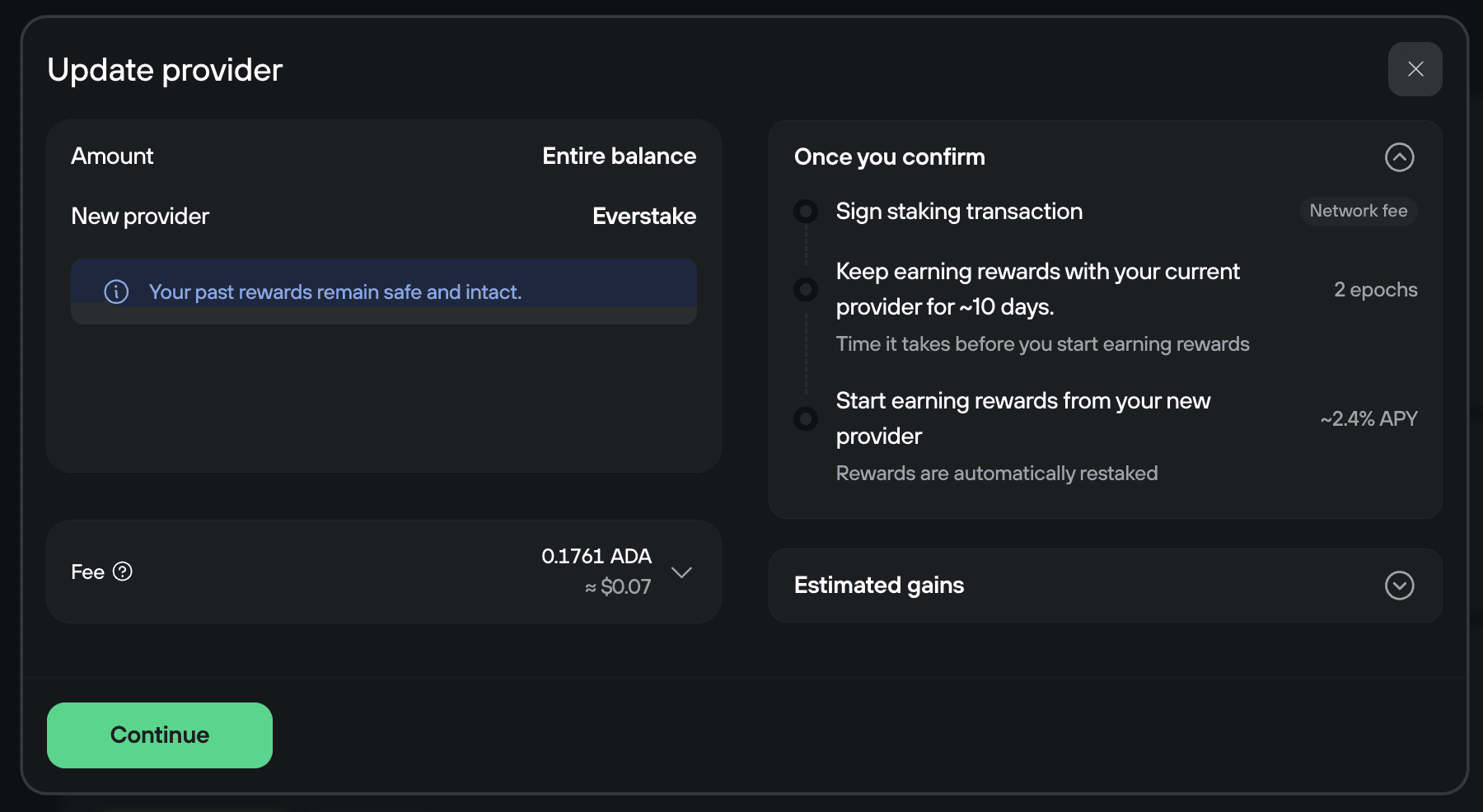This screenshot has width=1483, height=812.
Task: Click the Start earning rewards step circle
Action: [805, 418]
